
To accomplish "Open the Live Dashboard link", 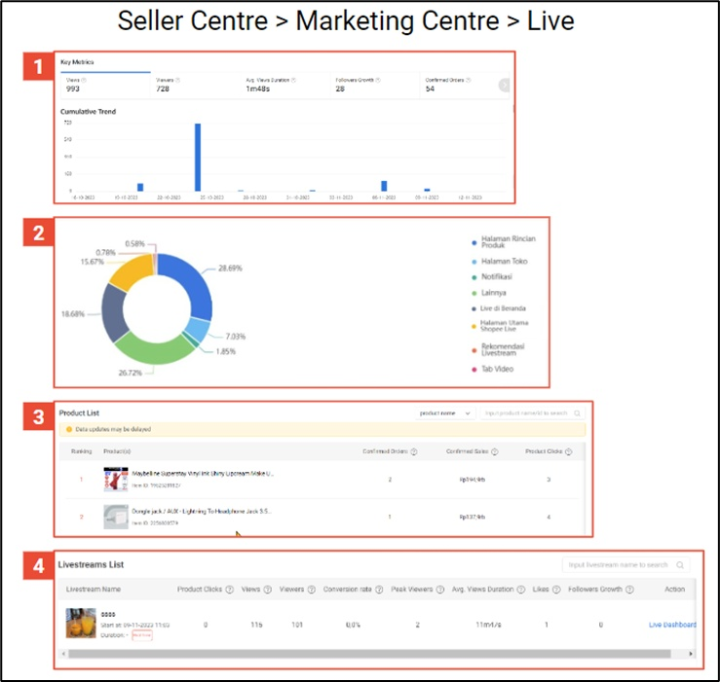I will pyautogui.click(x=672, y=625).
